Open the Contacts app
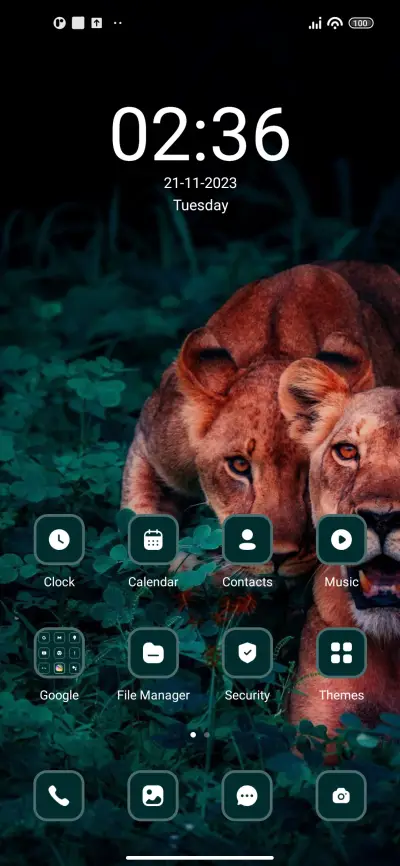This screenshot has width=400, height=866. [x=247, y=540]
